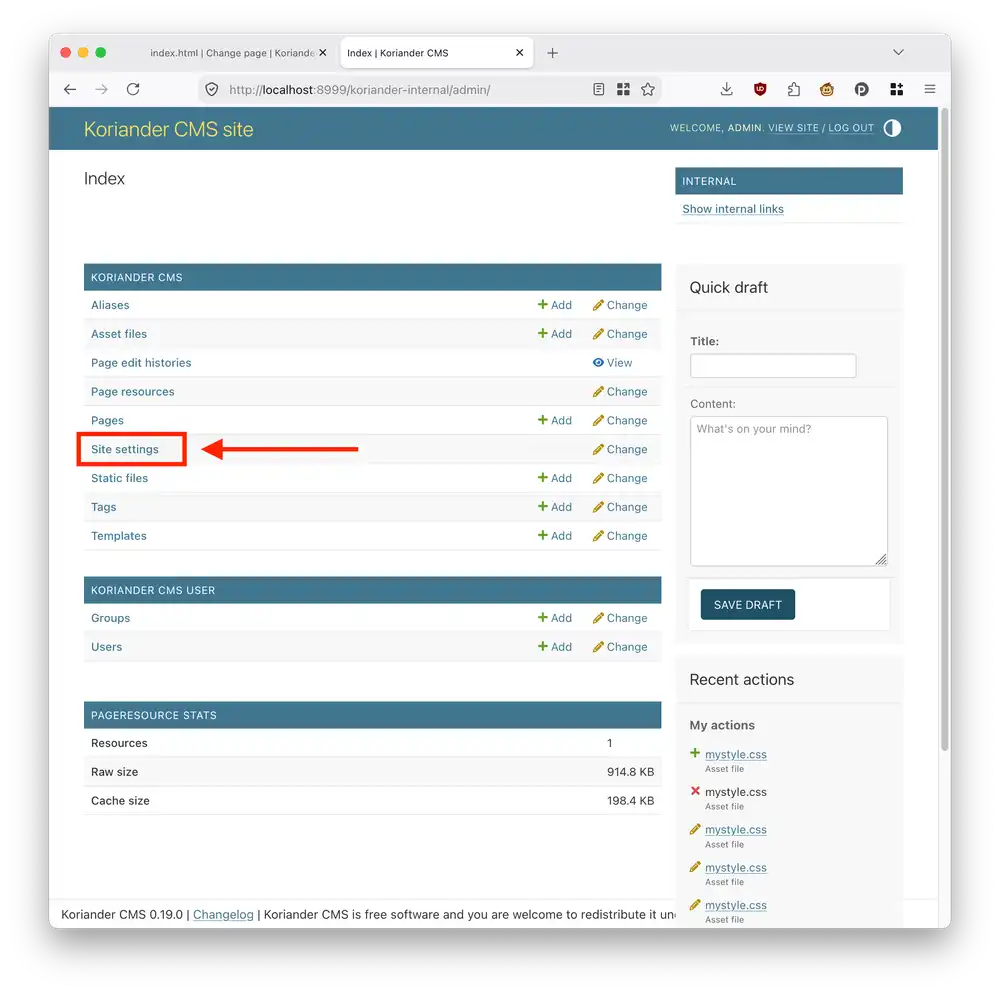Open a new tab with the plus button
This screenshot has height=993, width=1000.
pos(552,53)
